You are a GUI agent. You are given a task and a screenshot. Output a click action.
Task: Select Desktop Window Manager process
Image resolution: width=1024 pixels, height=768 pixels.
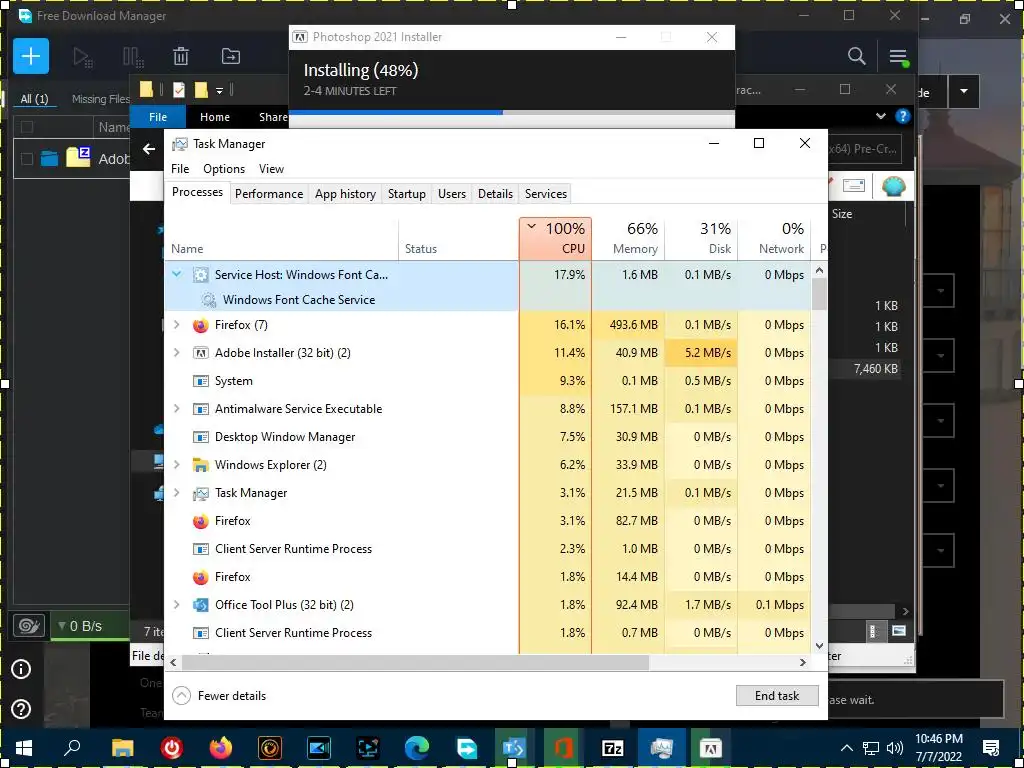488,437
